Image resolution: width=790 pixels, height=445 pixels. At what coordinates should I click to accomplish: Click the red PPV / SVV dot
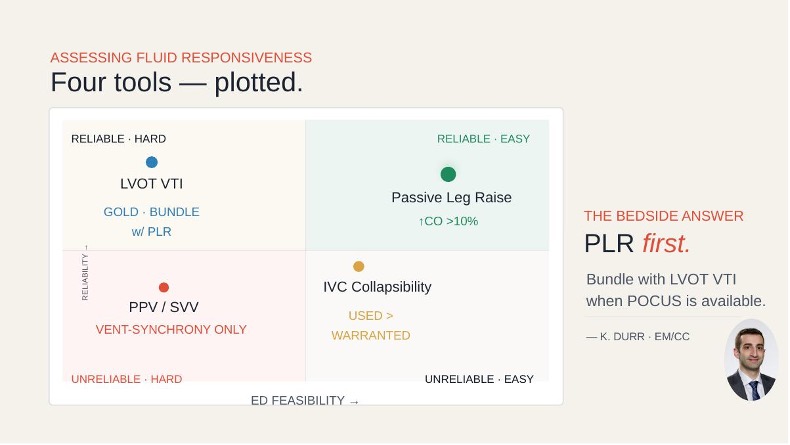164,287
